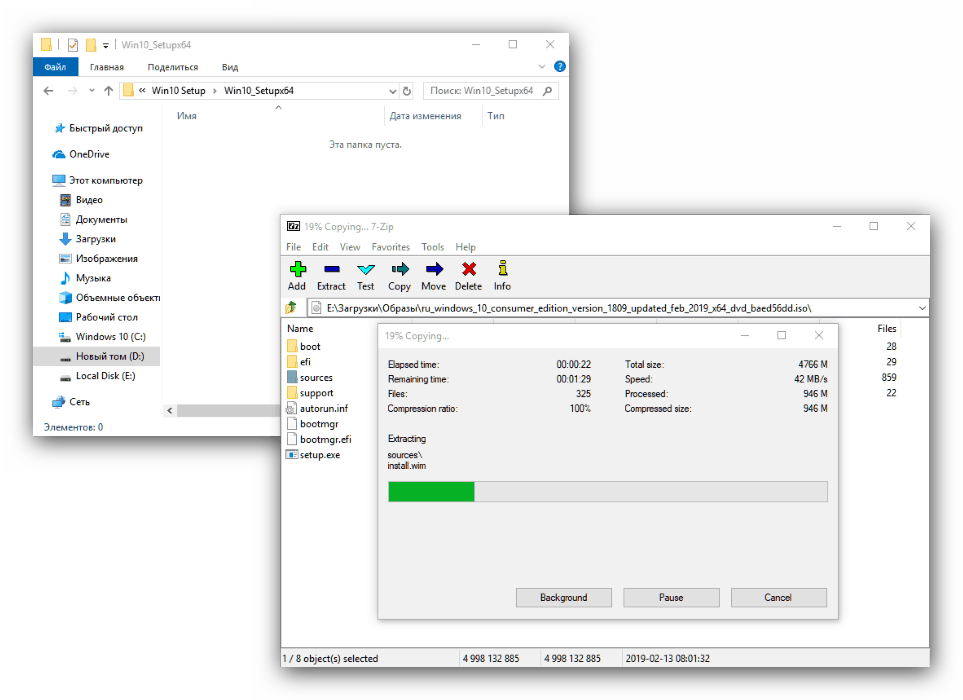The image size is (963, 700).
Task: Open Сеть in Explorer sidebar
Action: [71, 402]
